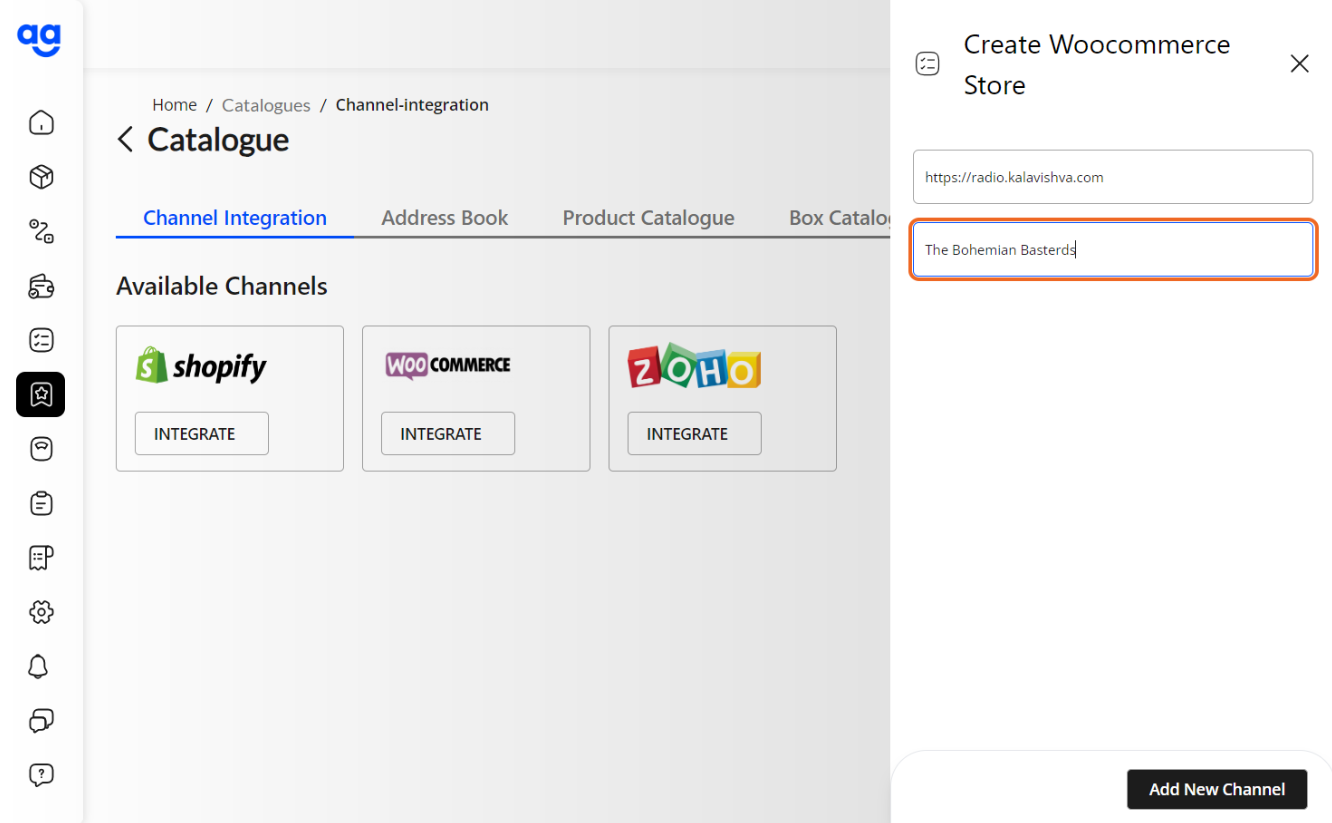Viewport: 1332px width, 823px height.
Task: Go to Catalogues in the breadcrumb
Action: click(266, 105)
